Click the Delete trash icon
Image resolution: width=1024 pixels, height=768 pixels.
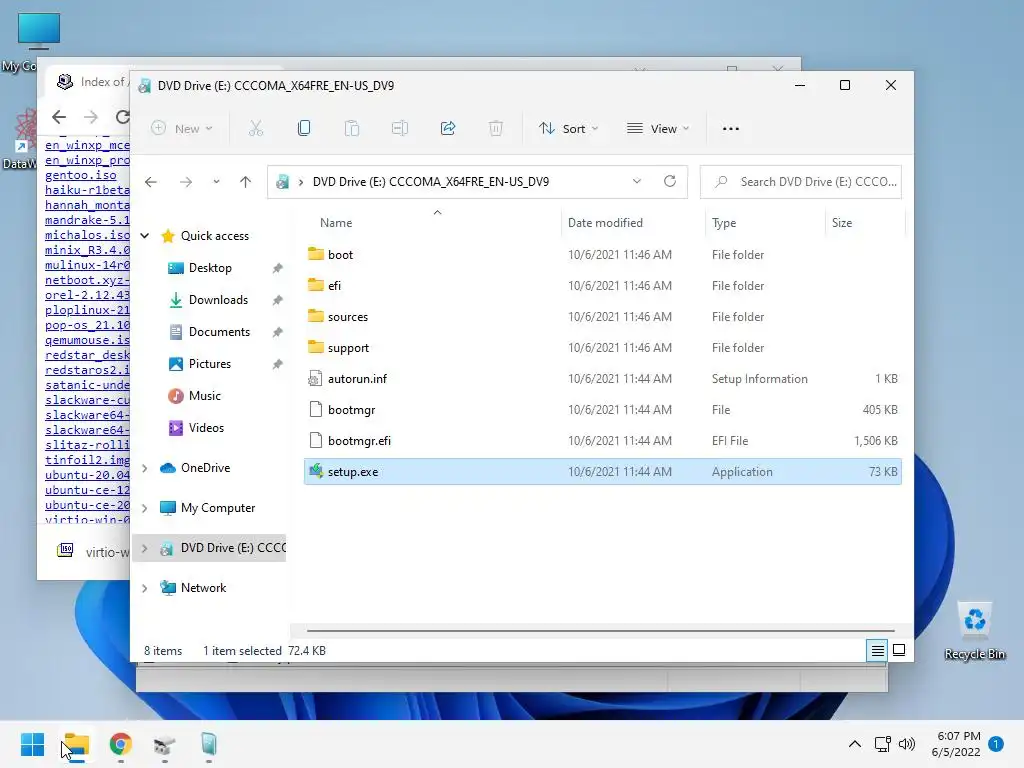496,129
